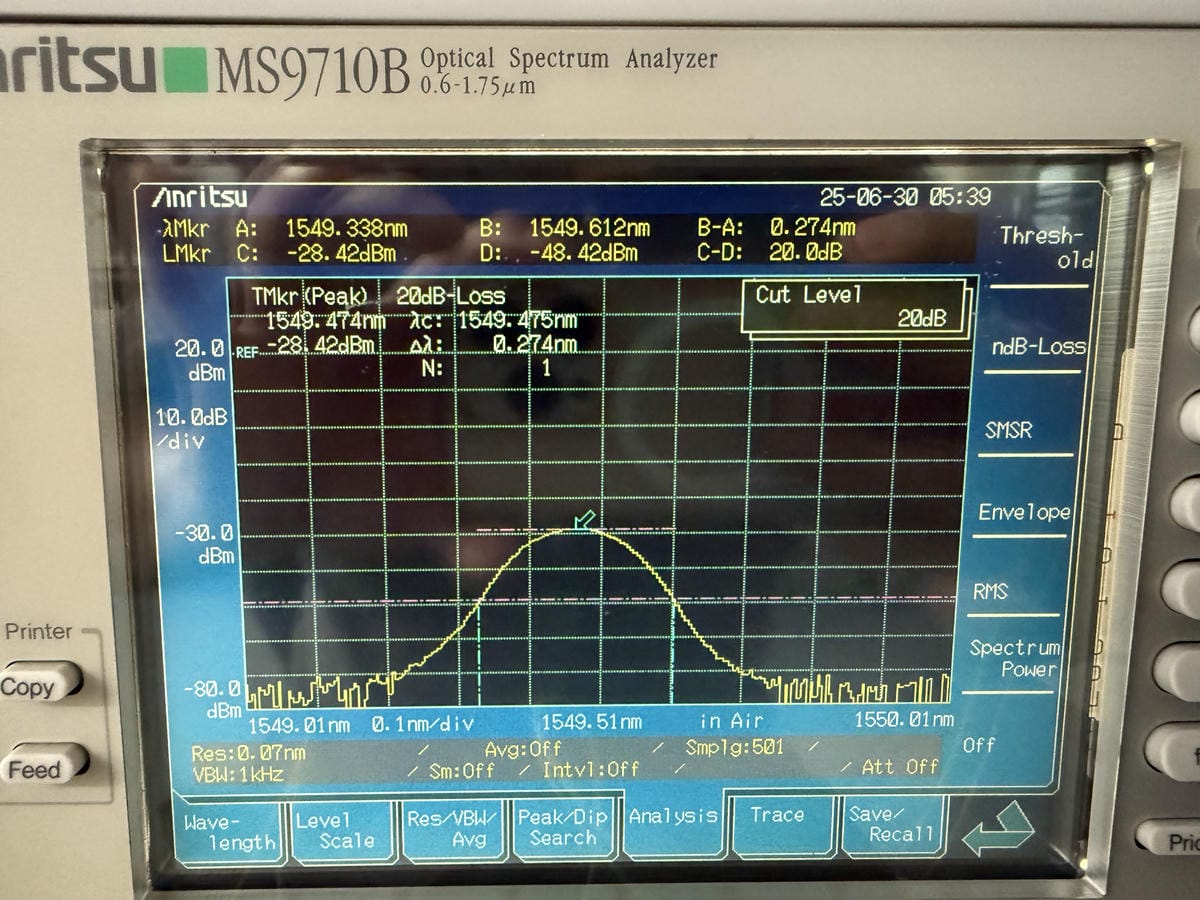
Task: Click the marker C level -28.42dBm in the LMkr row
Action: tap(340, 254)
